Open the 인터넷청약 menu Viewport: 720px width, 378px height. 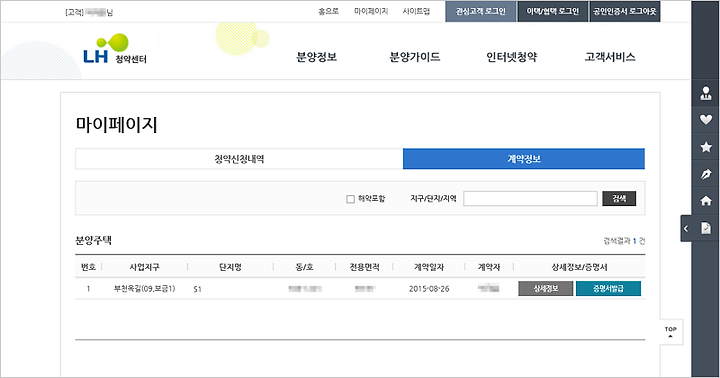point(512,57)
